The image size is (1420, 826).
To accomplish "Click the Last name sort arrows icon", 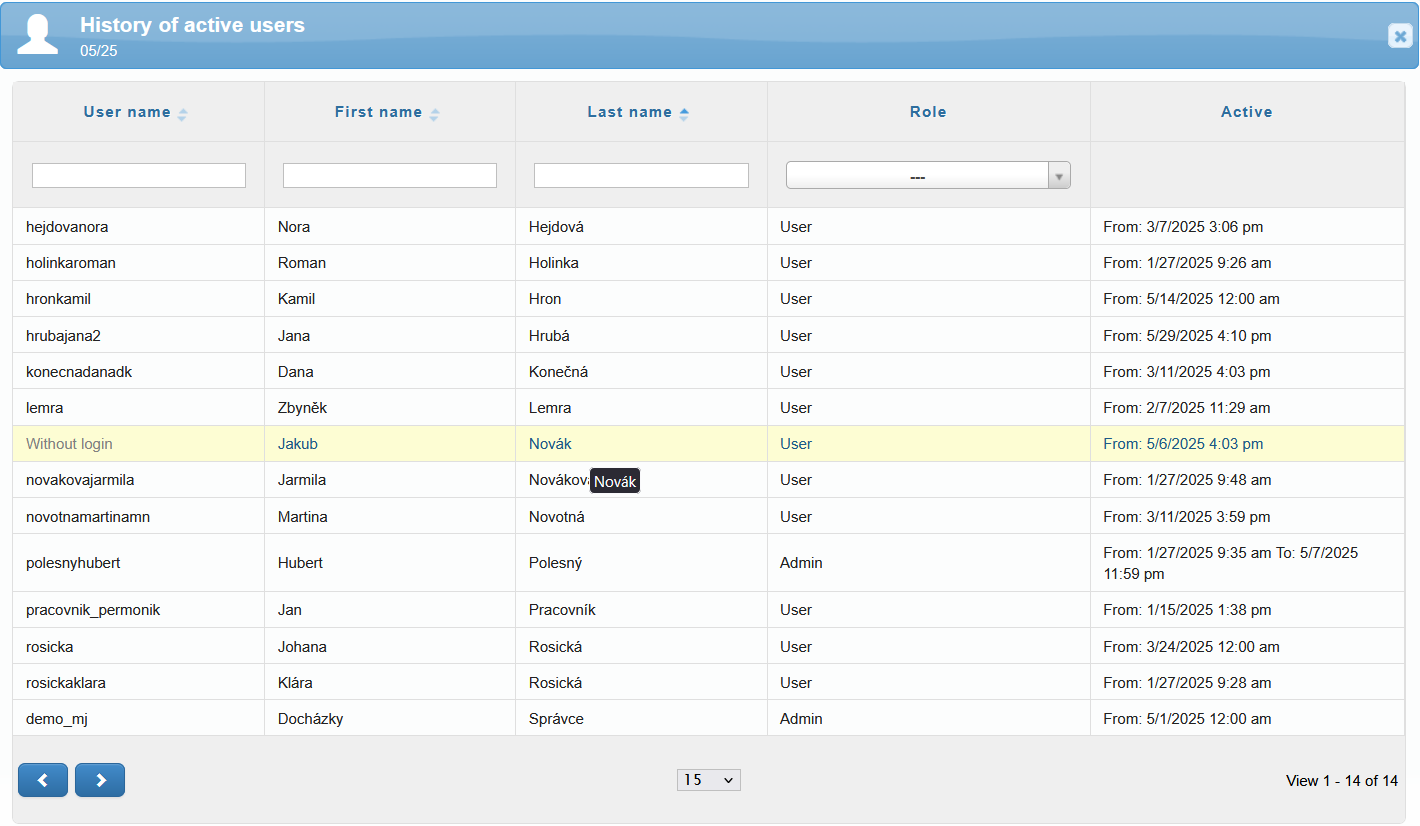I will (x=684, y=114).
